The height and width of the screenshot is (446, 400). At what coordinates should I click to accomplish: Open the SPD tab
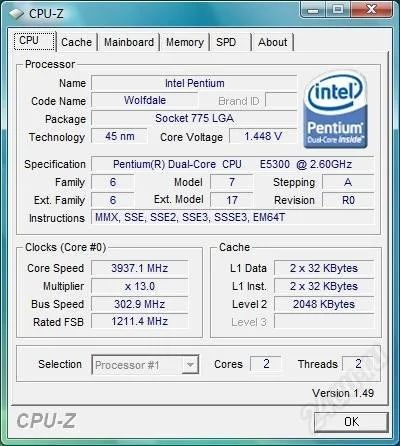coord(229,42)
